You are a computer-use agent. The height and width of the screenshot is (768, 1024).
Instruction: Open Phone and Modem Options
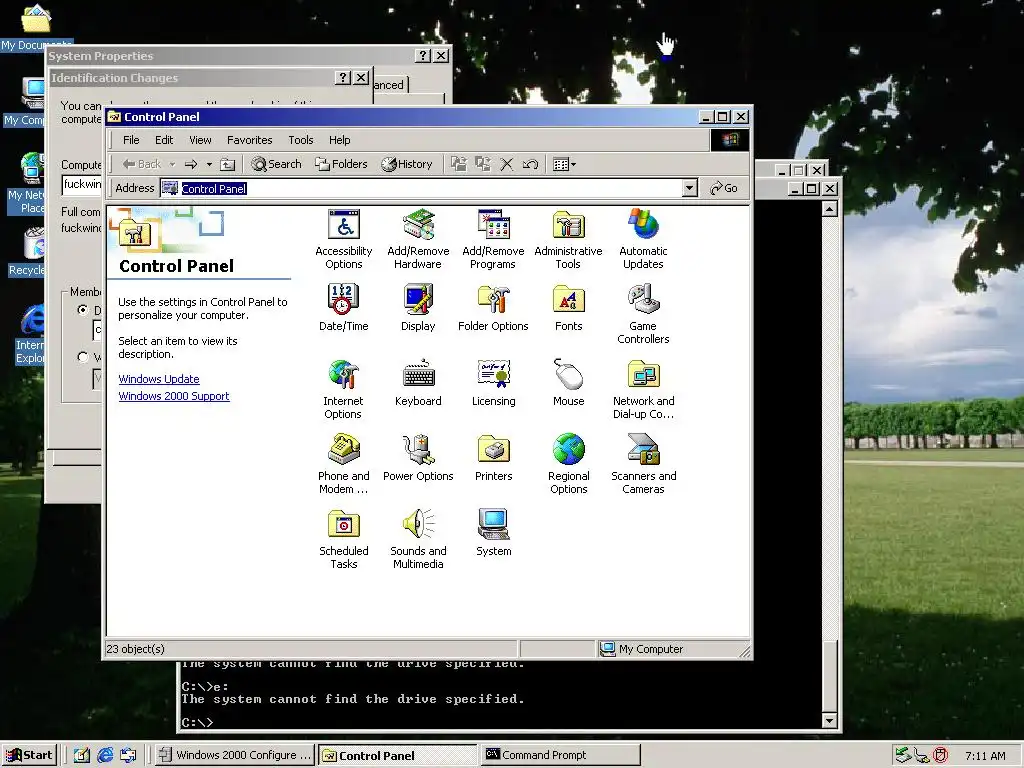pos(344,464)
